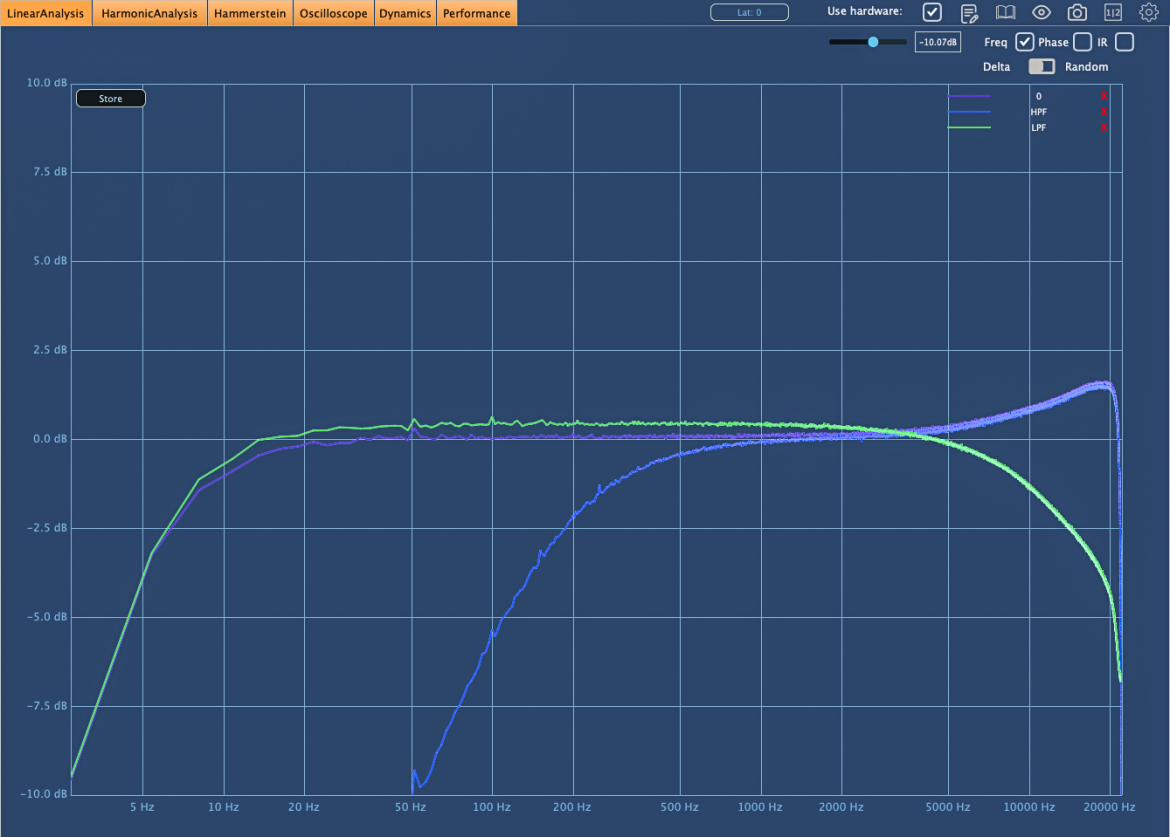Viewport: 1170px width, 837px height.
Task: Click the 1000 Hz axis label
Action: 760,807
